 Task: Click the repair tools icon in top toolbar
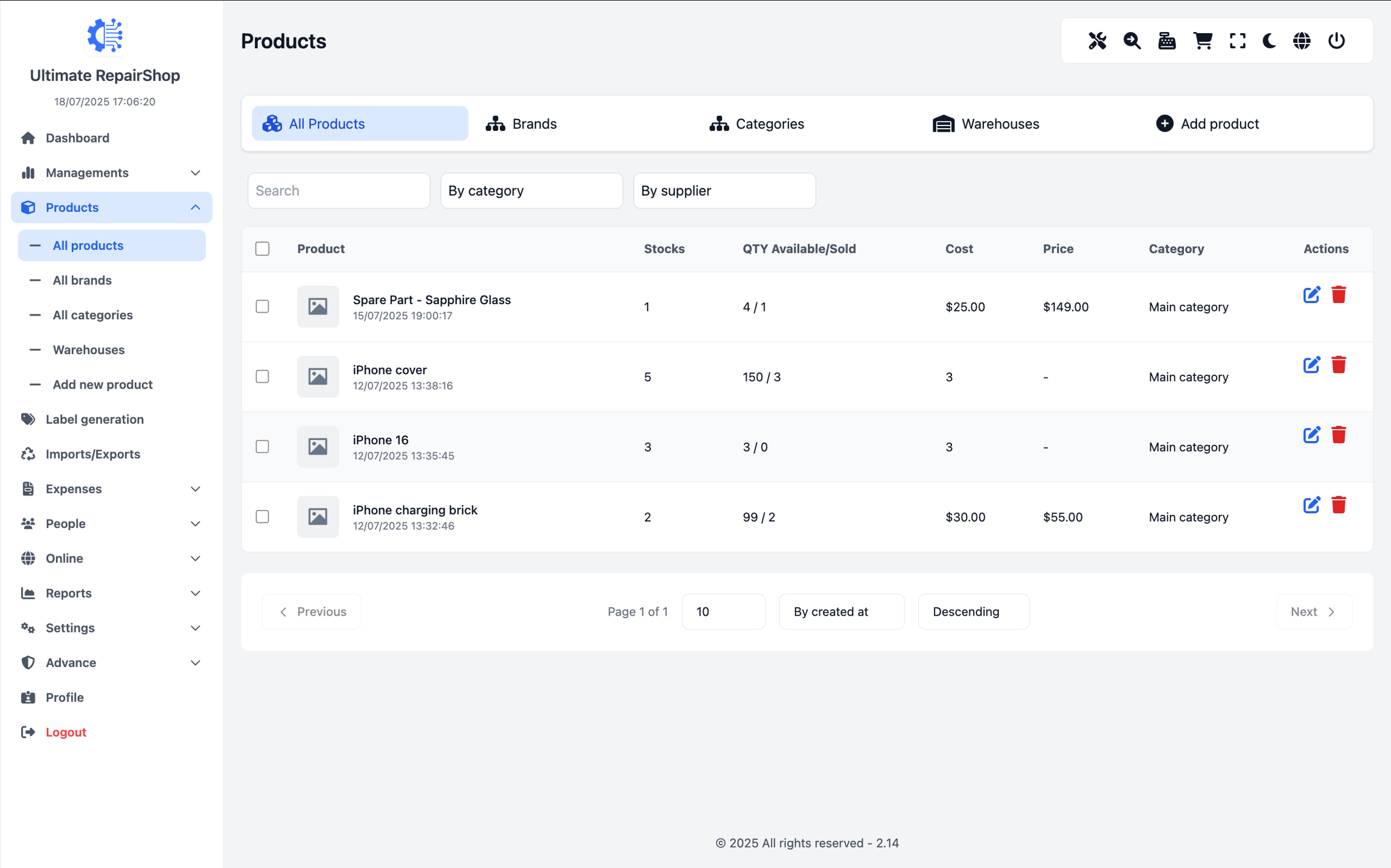click(x=1097, y=40)
